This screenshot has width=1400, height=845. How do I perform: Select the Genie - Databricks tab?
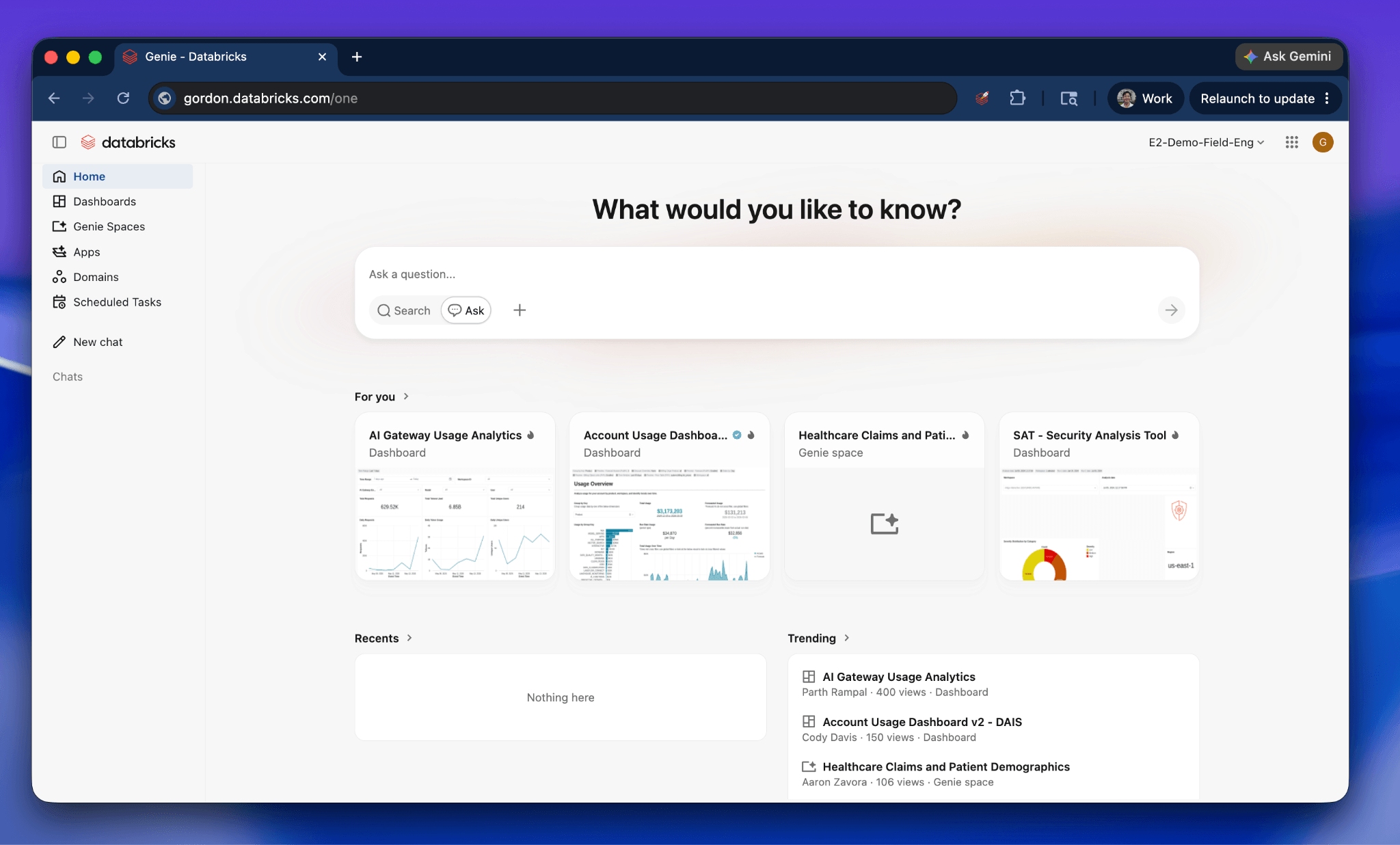226,57
